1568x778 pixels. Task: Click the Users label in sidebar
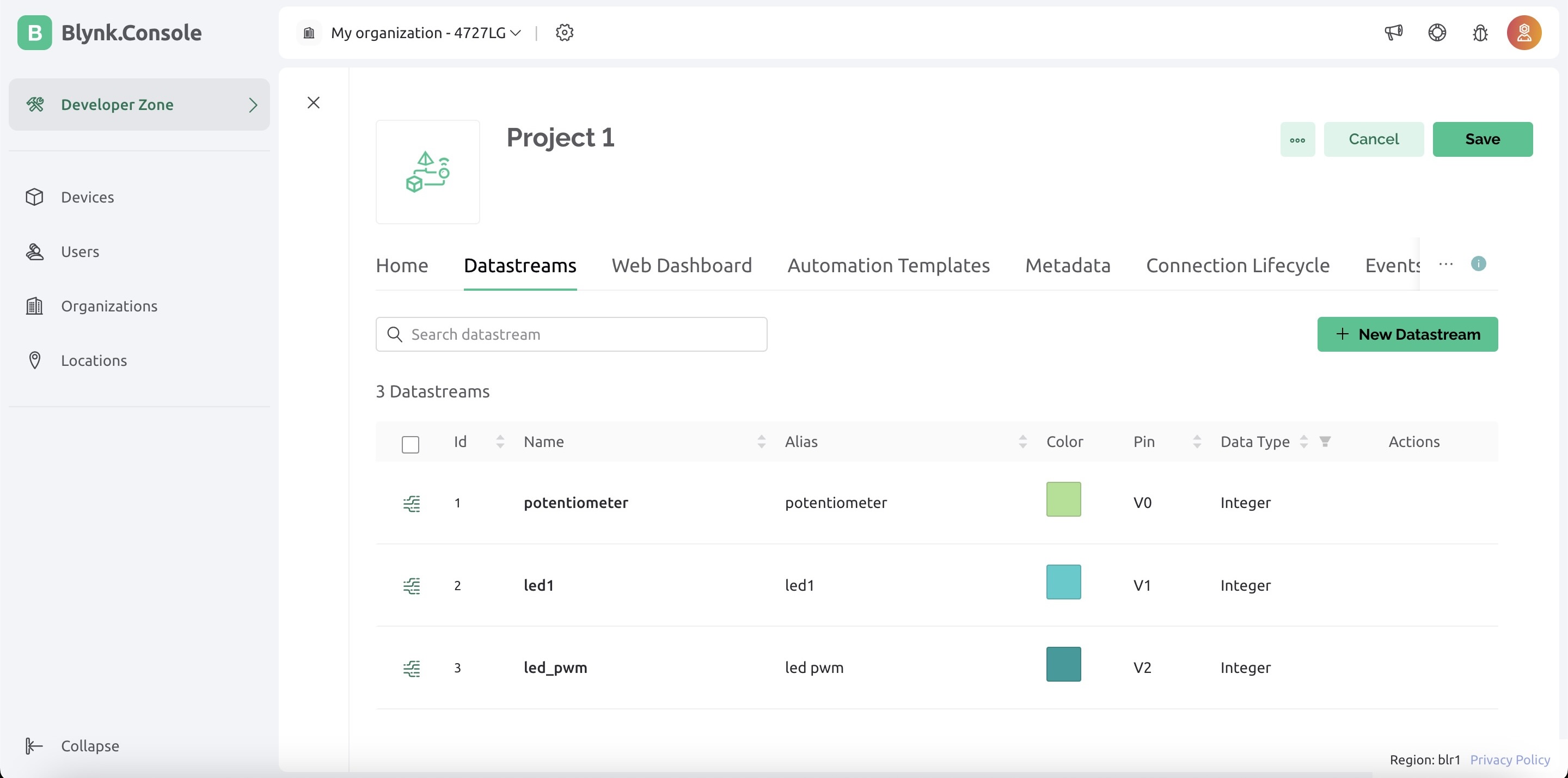tap(79, 252)
